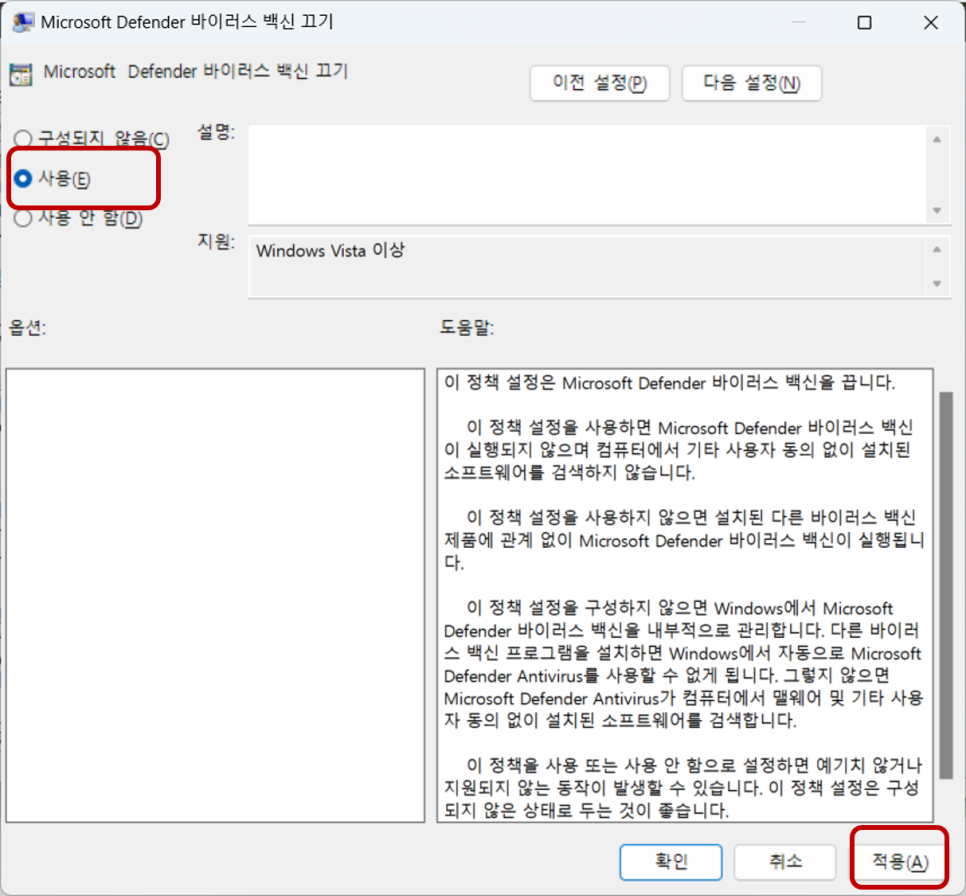Apply changes with 적용(A) button
Viewport: 966px width, 896px height.
tap(900, 861)
